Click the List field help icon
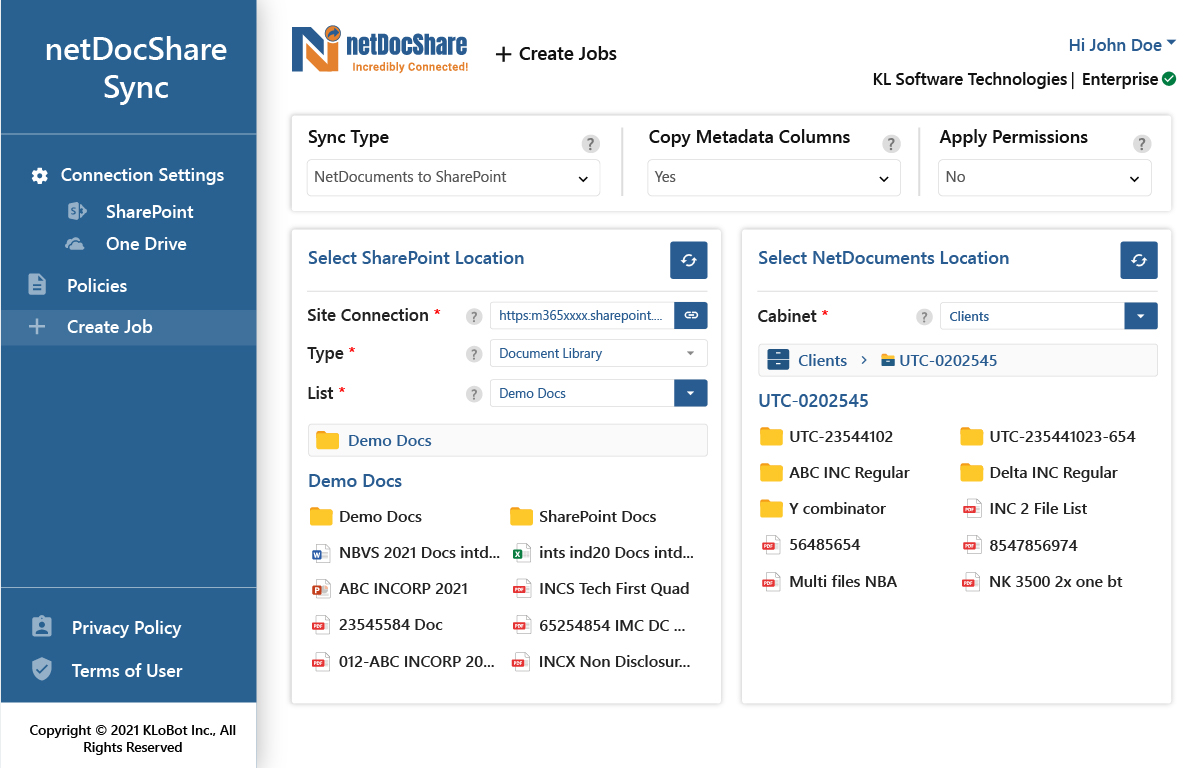The image size is (1200, 768). tap(475, 394)
